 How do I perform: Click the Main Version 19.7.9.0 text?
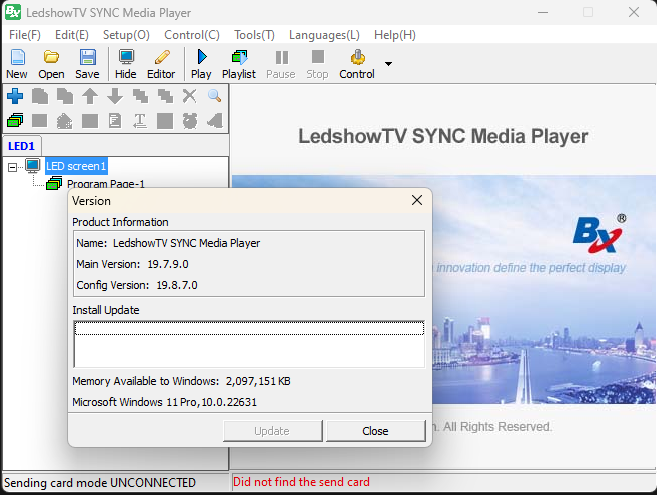pos(132,264)
